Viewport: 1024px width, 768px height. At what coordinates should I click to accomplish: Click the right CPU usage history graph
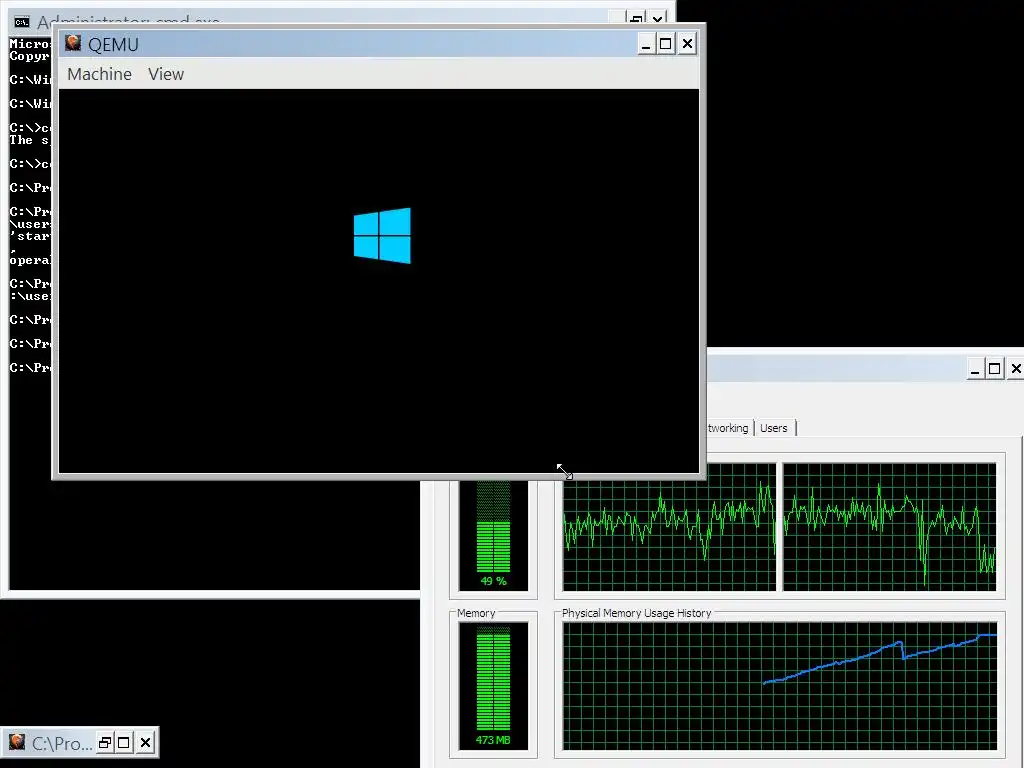[x=889, y=527]
